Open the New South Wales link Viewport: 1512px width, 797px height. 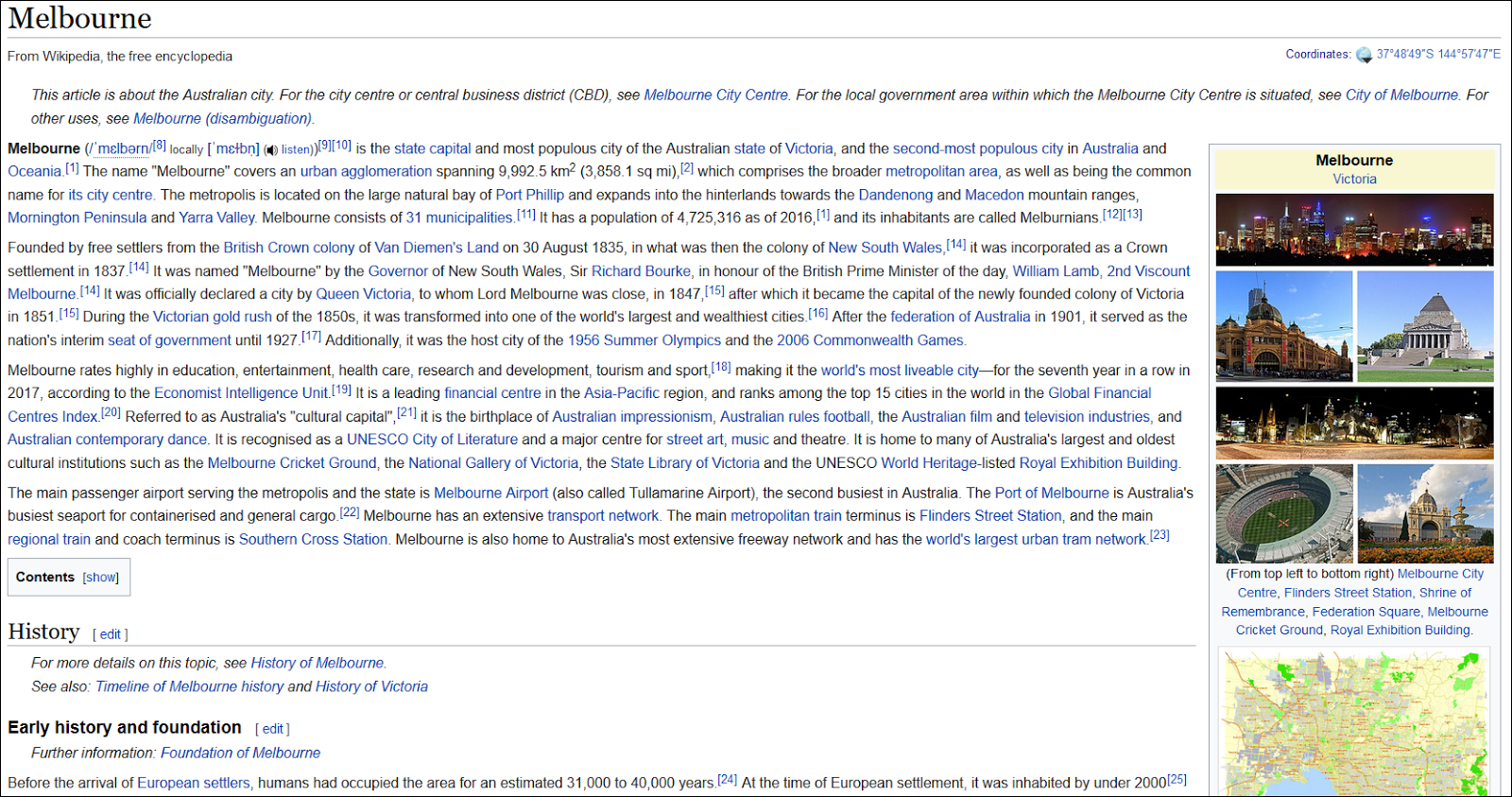tap(885, 248)
